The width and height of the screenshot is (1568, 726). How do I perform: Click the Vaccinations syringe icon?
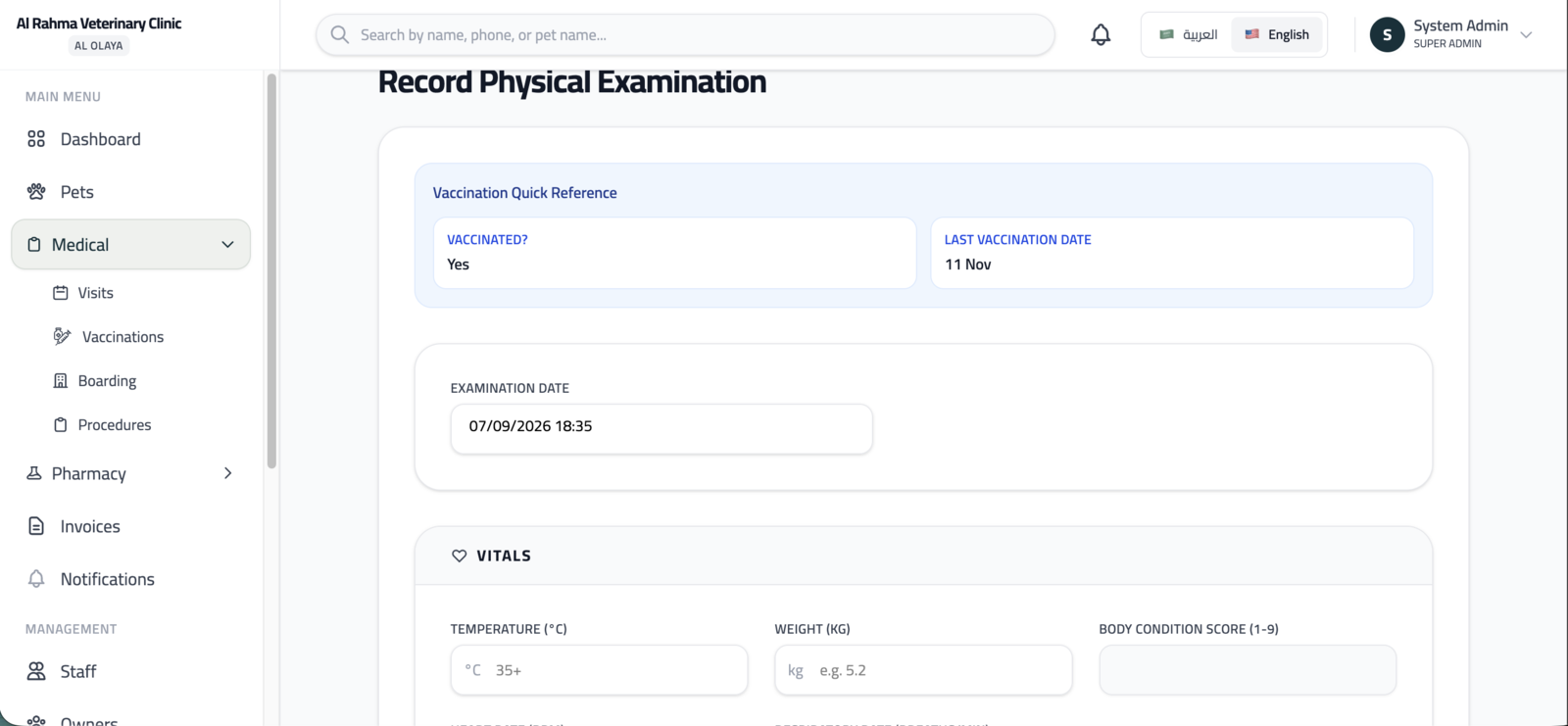(x=62, y=337)
